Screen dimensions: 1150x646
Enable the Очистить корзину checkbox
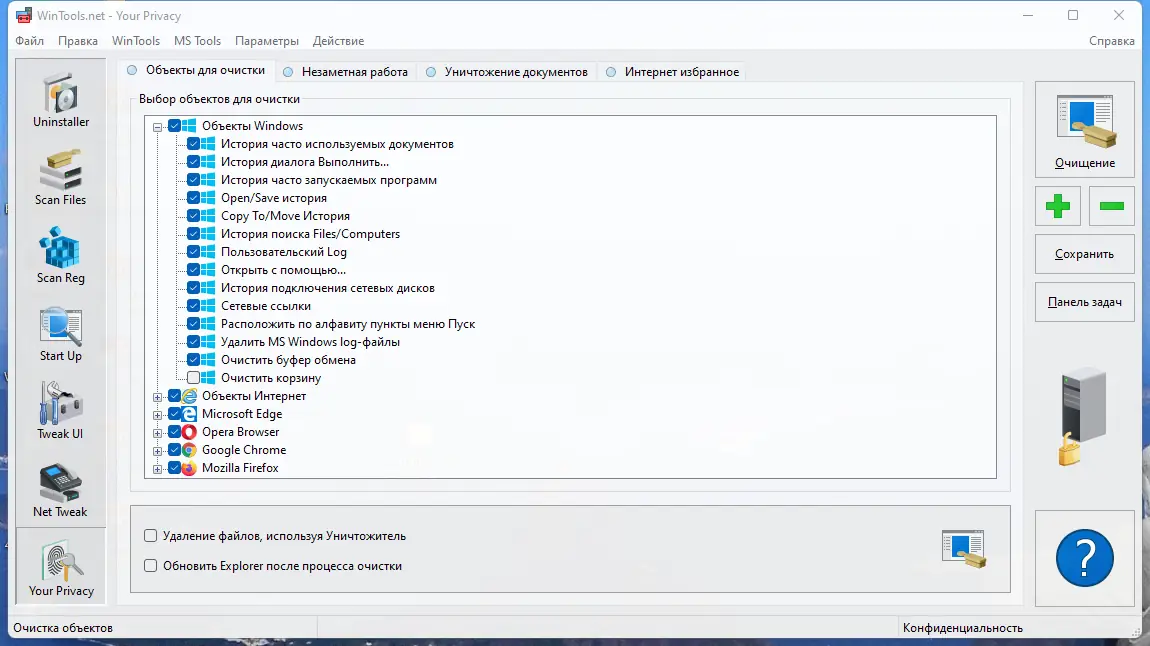click(x=194, y=378)
